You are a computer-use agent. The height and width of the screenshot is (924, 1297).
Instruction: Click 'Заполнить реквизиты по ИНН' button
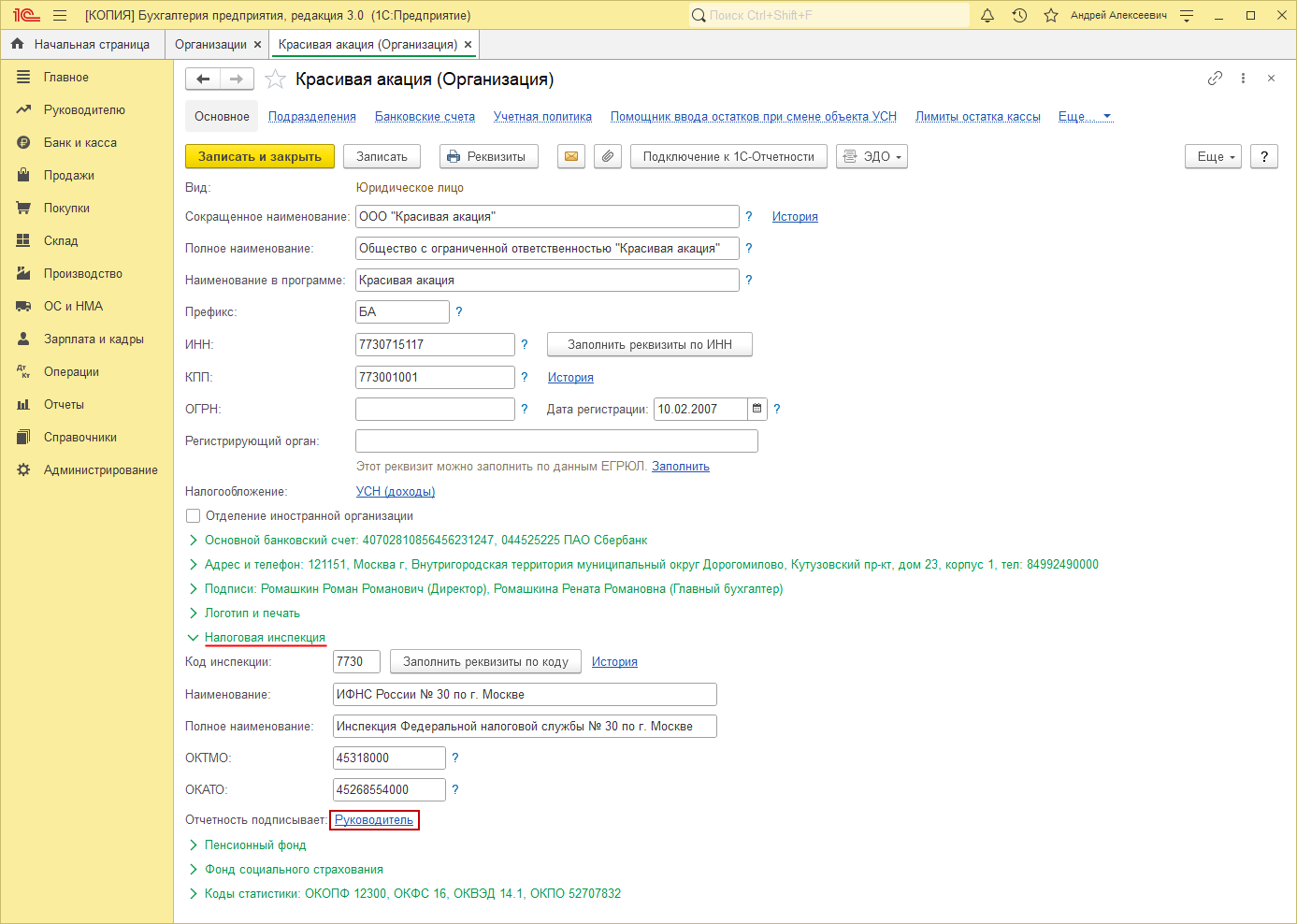click(649, 345)
